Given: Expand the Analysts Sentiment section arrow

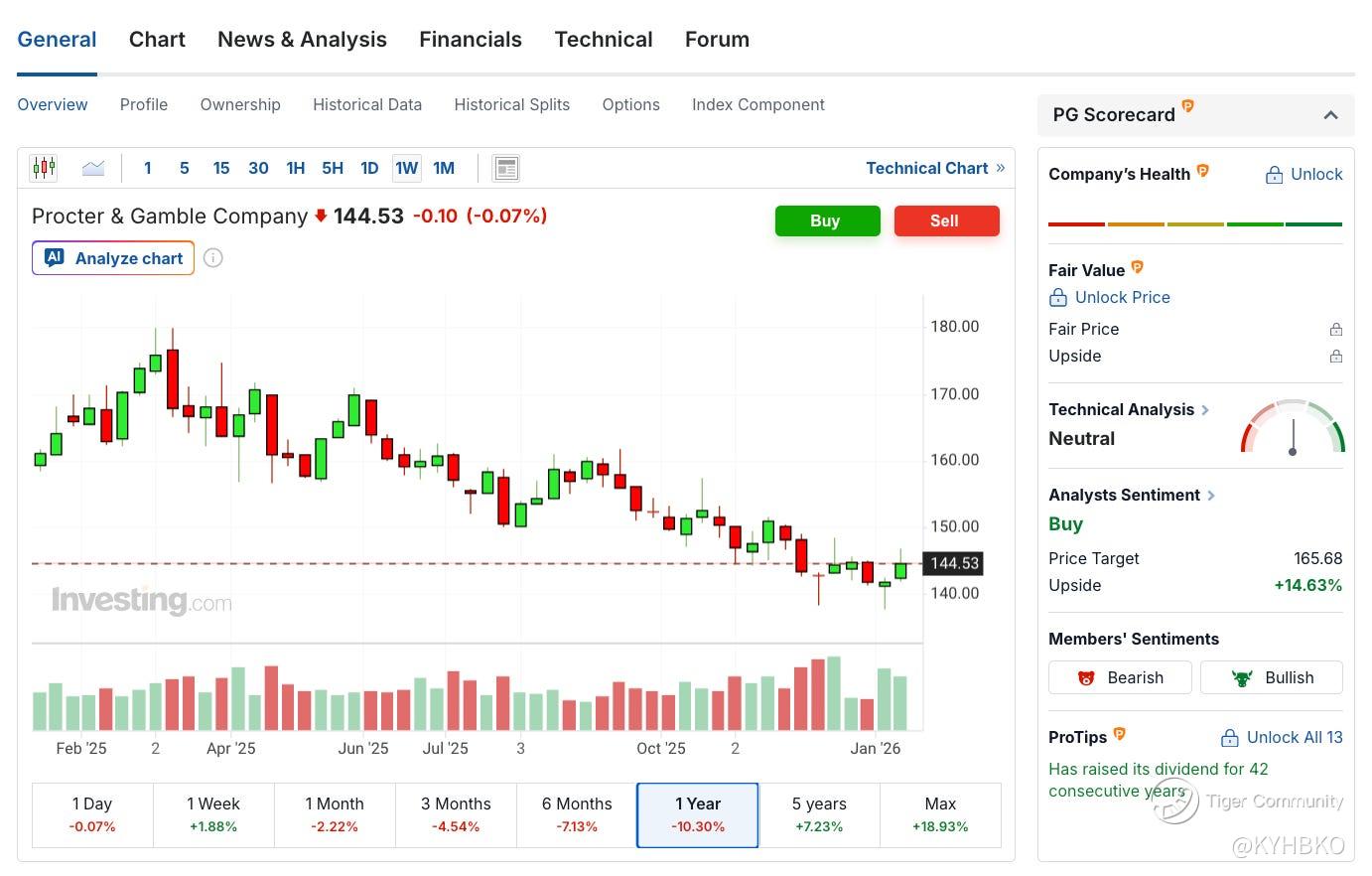Looking at the screenshot, I should (1211, 495).
